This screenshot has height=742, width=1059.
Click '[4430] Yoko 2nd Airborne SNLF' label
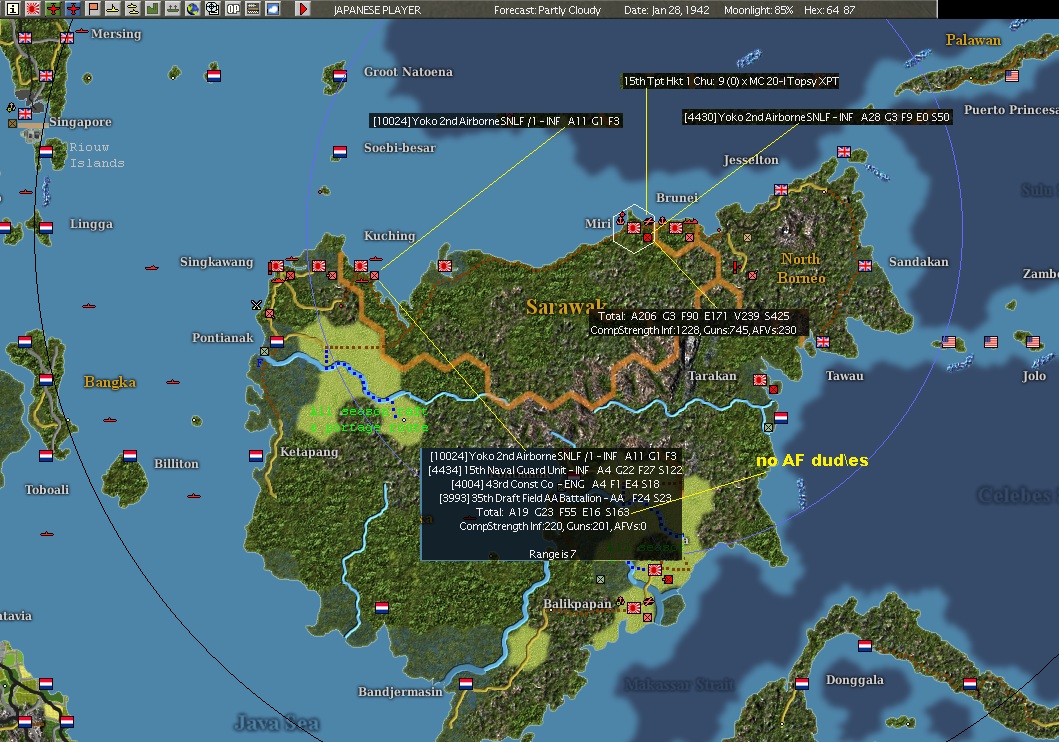point(817,117)
